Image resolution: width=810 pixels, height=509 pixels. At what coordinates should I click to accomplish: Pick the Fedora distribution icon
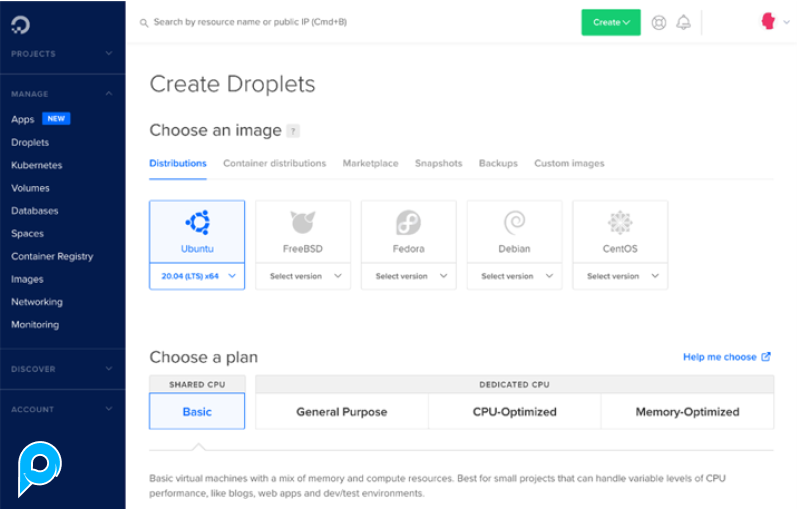tap(408, 223)
